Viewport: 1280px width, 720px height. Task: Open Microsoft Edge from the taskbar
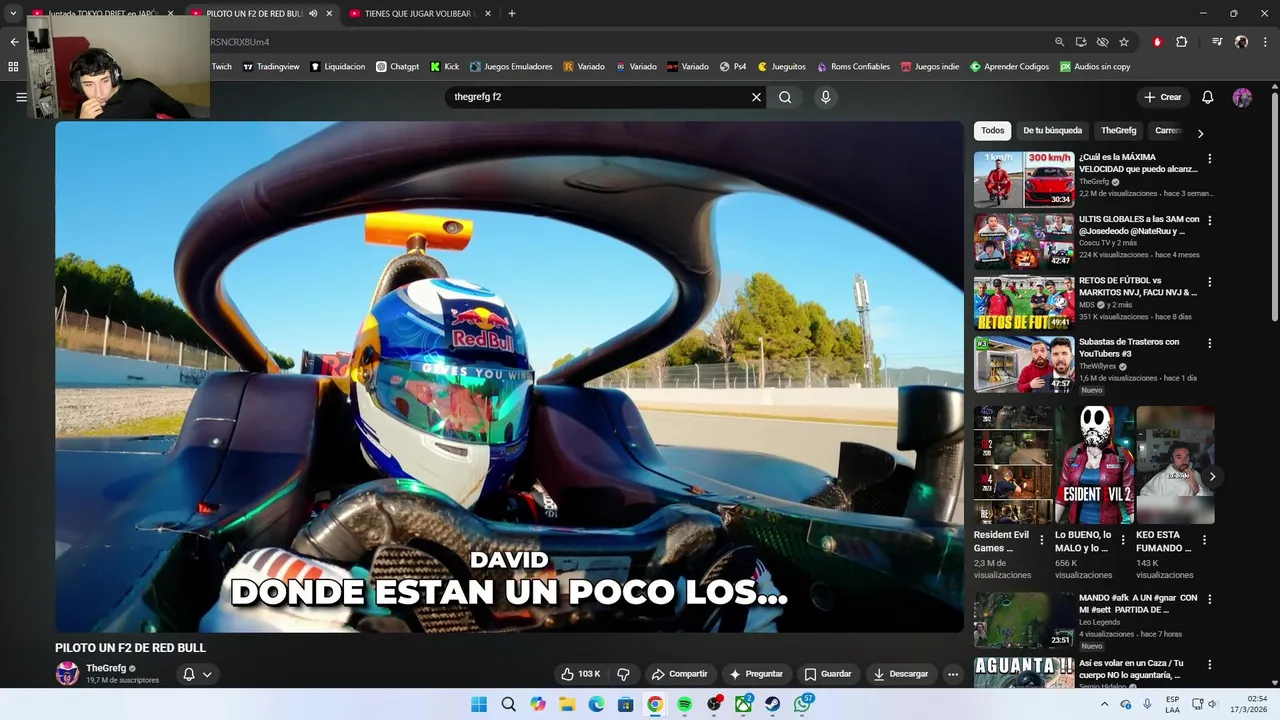[597, 704]
